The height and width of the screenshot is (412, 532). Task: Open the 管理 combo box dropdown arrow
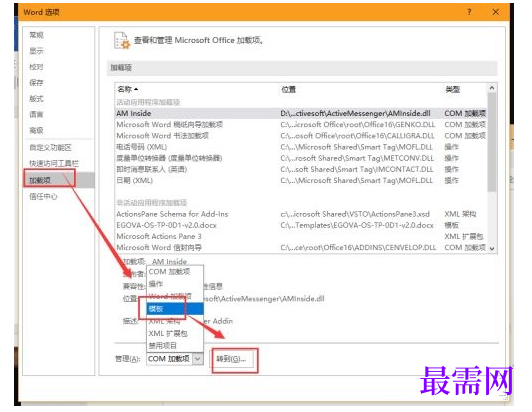[198, 359]
